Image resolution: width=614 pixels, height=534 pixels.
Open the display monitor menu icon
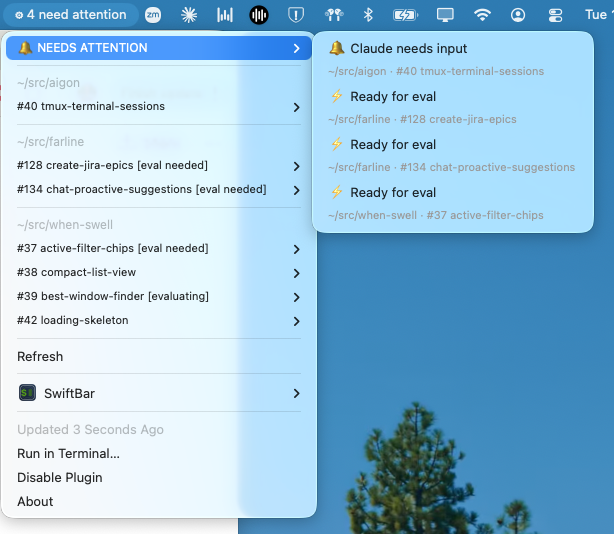[445, 15]
